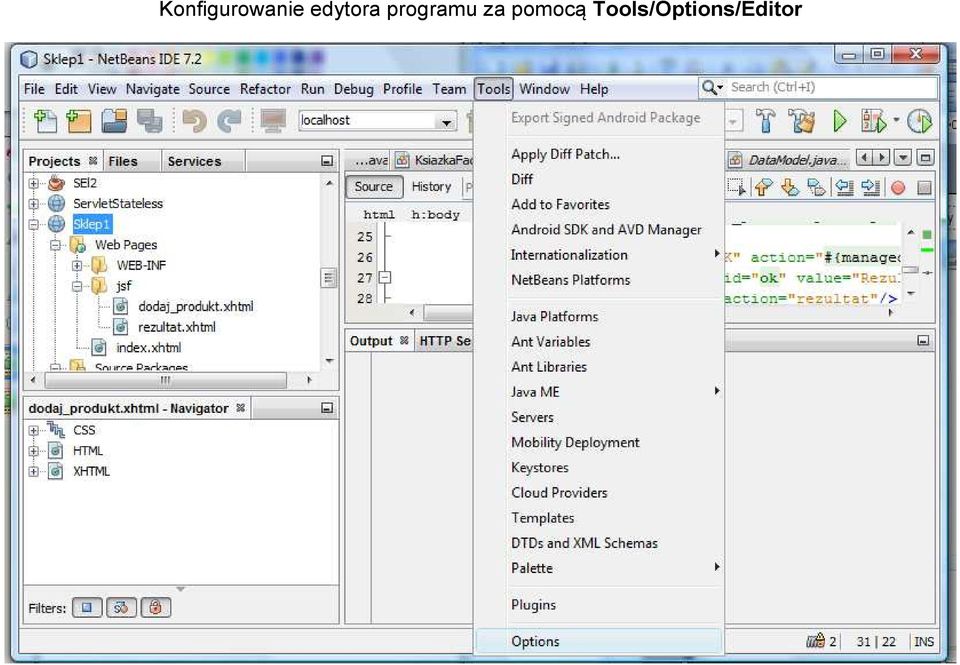Click the Debug Project icon
Viewport: 960px width, 665px height.
coord(874,121)
